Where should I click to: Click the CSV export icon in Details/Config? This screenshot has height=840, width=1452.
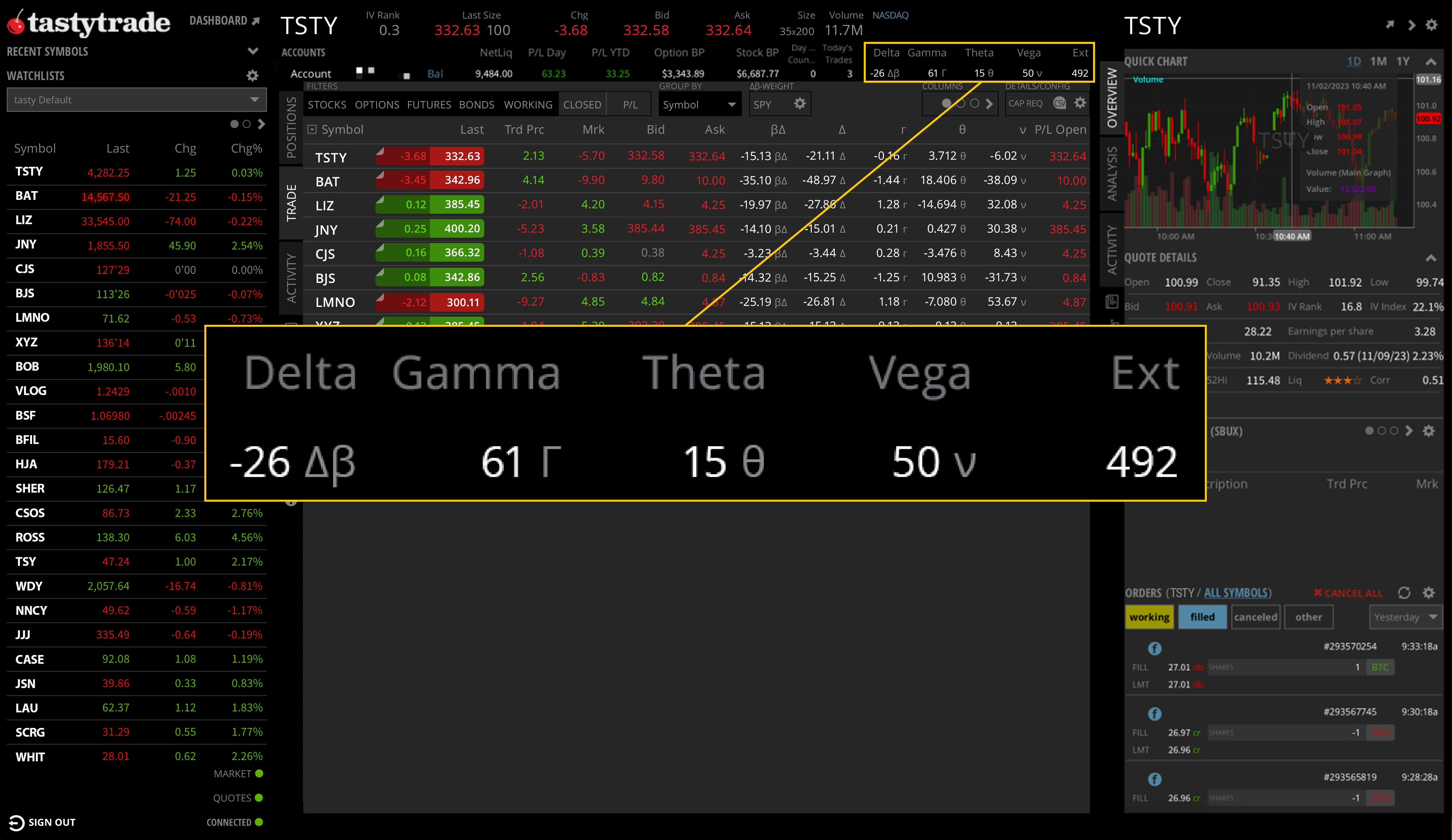[1060, 104]
